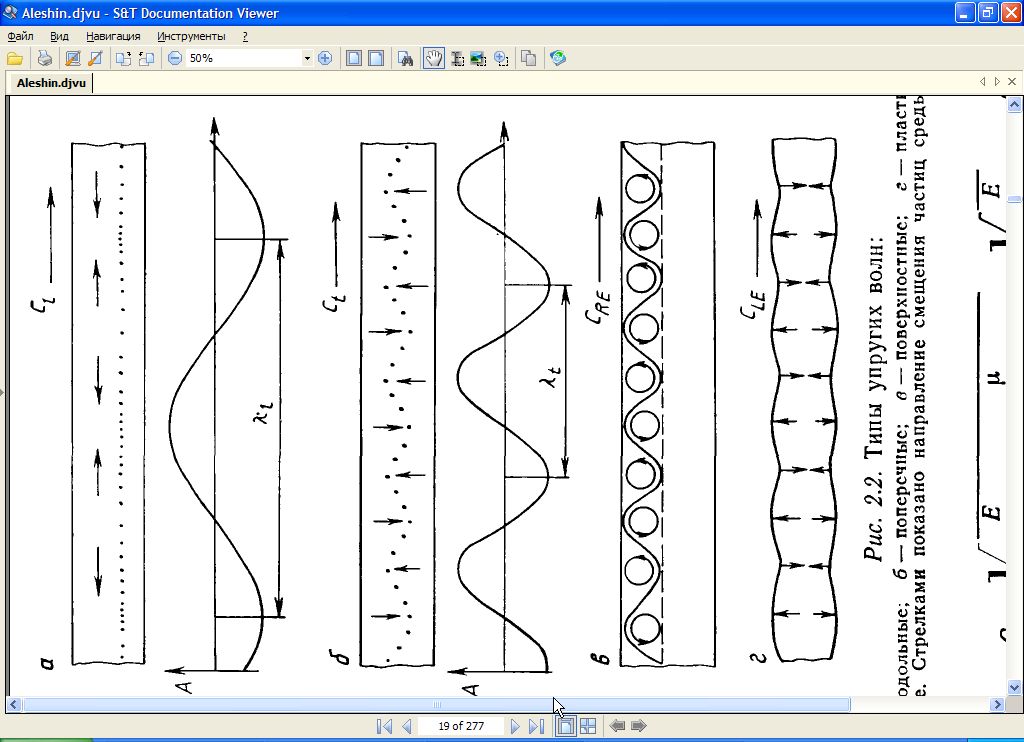The width and height of the screenshot is (1024, 742).
Task: Click the first image edit toolbar icon
Action: pyautogui.click(x=73, y=59)
